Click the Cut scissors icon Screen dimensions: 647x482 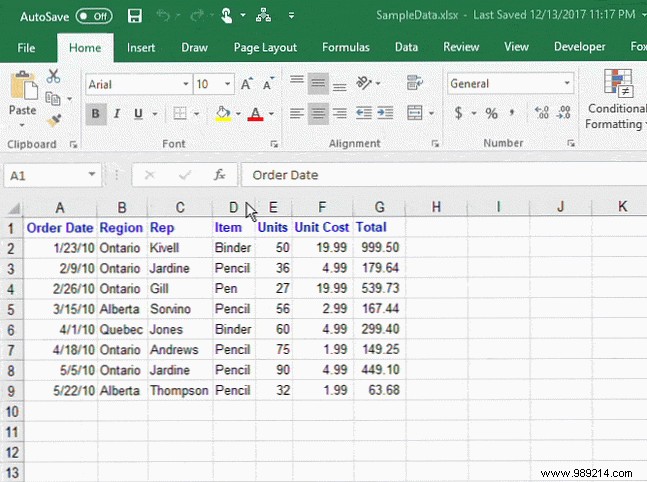point(53,76)
